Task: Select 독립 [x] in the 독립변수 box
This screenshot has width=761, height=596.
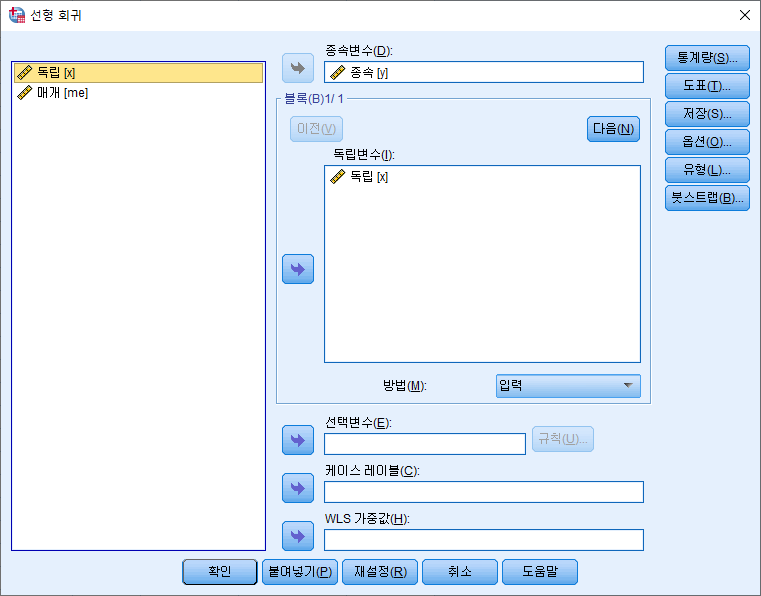Action: pyautogui.click(x=482, y=177)
